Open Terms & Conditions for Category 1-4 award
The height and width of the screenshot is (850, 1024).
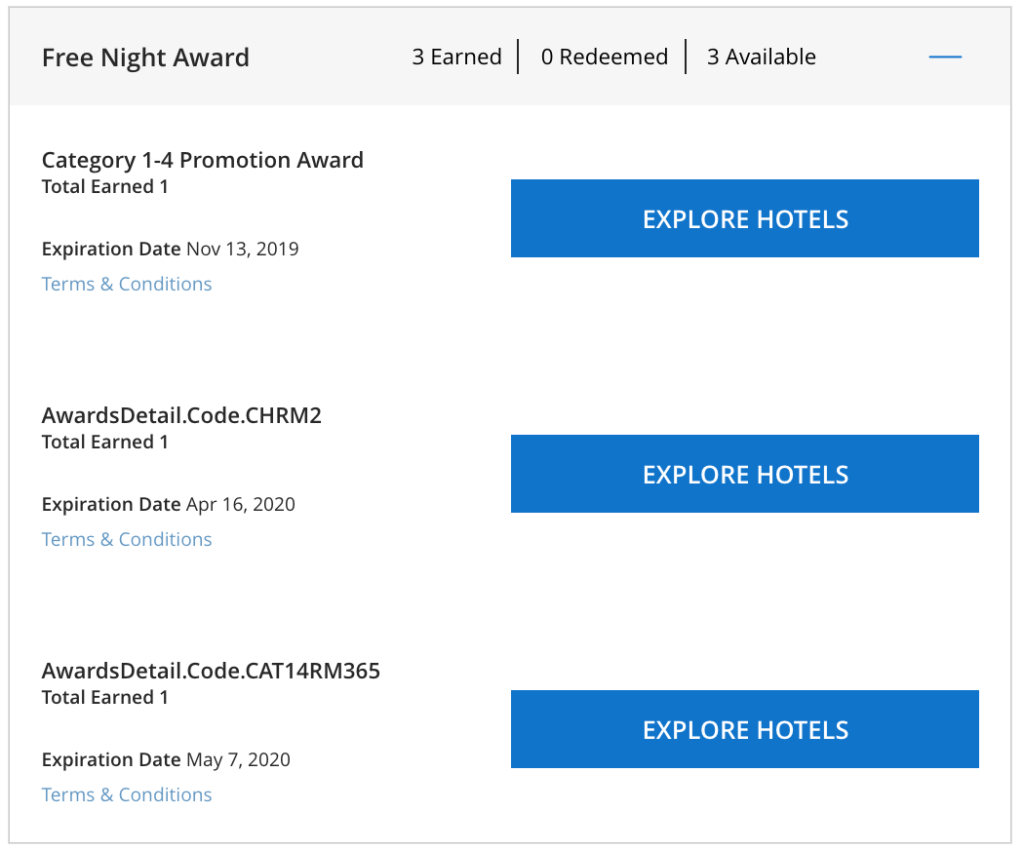click(126, 284)
